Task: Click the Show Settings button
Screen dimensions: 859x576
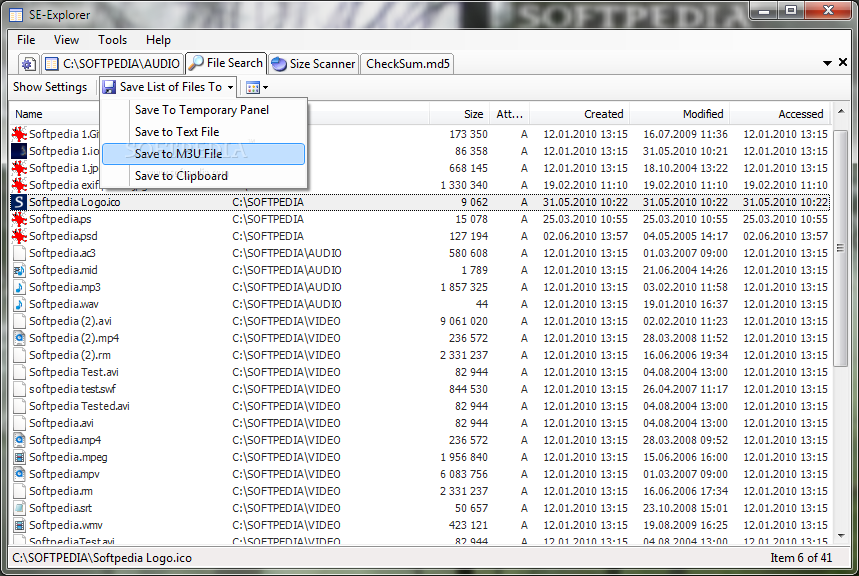Action: tap(50, 87)
